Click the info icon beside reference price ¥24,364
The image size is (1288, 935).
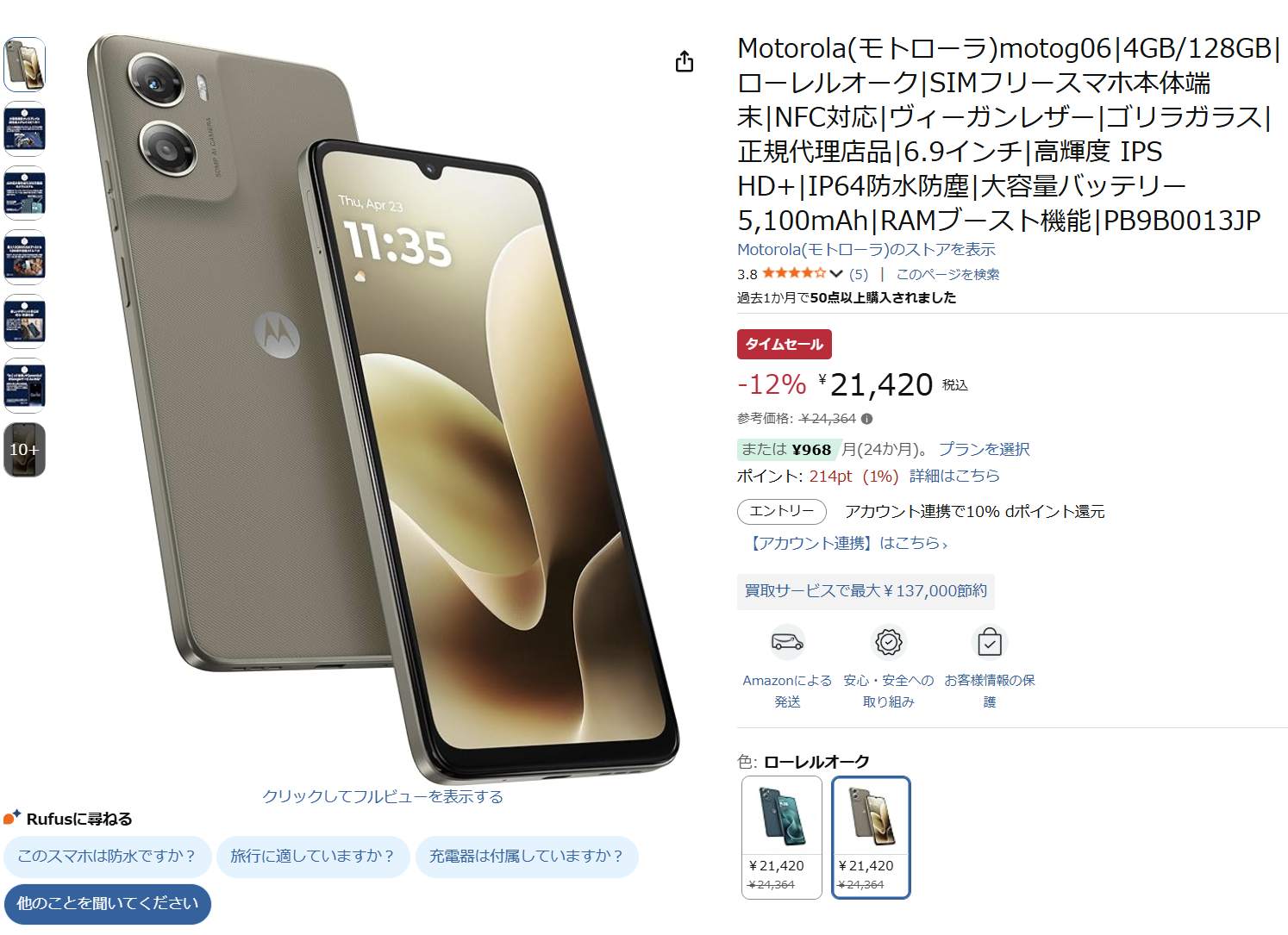pos(867,419)
